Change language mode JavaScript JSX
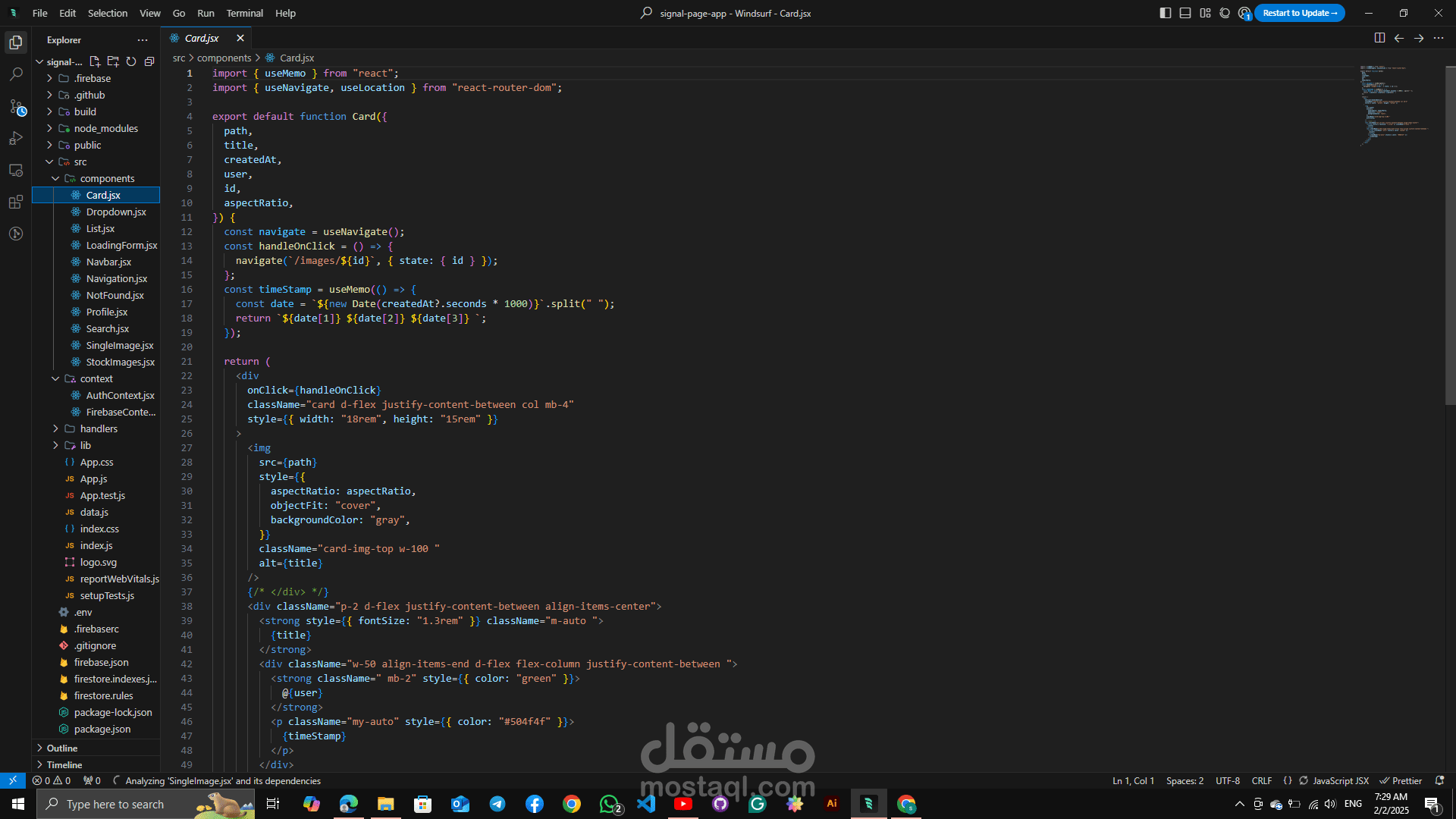This screenshot has height=819, width=1456. click(x=1340, y=780)
